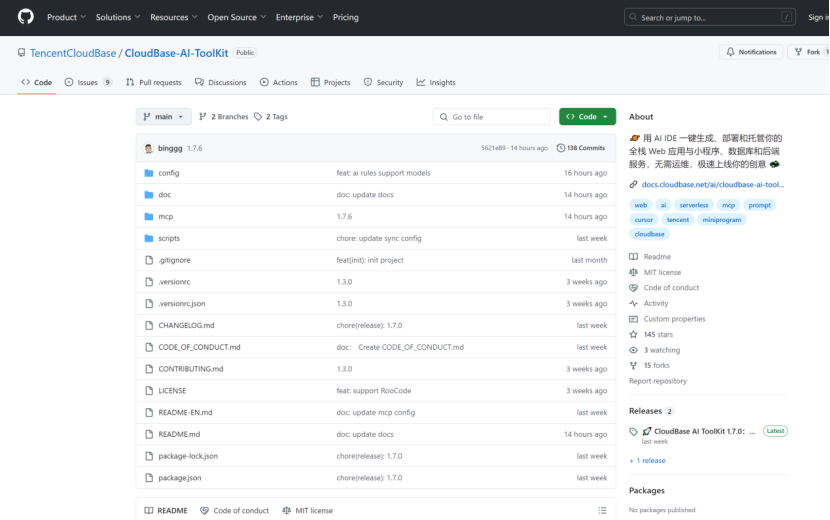Viewport: 830px width, 520px height.
Task: Show the '+ 1 release' link
Action: [647, 461]
